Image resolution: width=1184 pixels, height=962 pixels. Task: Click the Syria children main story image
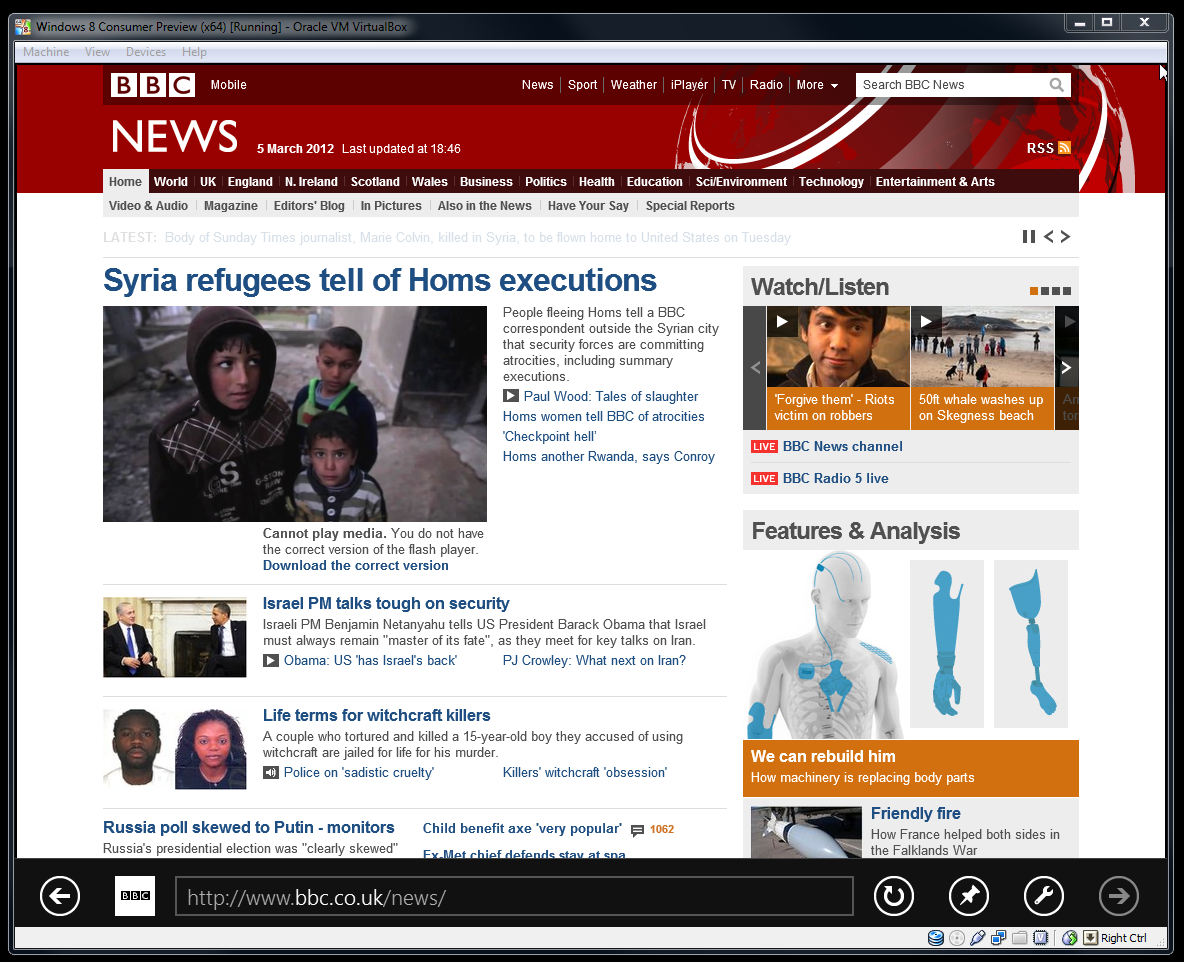tap(295, 414)
